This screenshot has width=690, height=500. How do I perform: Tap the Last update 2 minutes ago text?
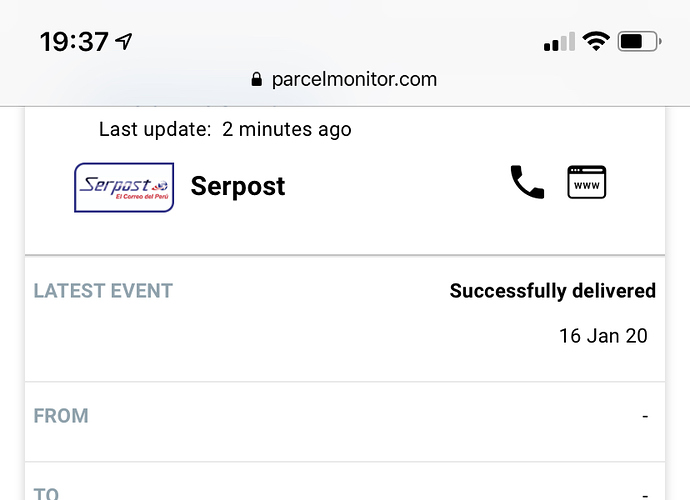coord(225,129)
